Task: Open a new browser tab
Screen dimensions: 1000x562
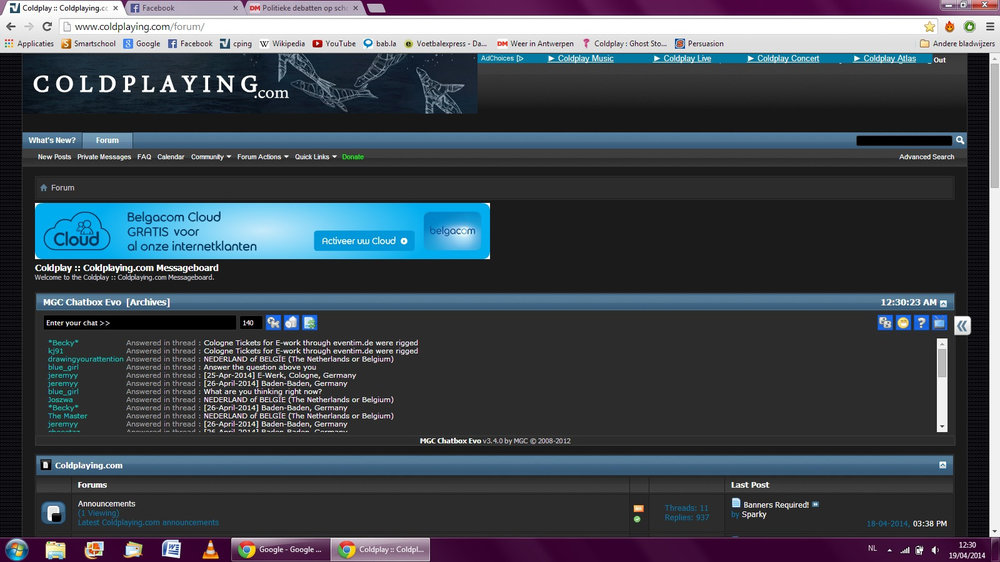Action: (376, 8)
